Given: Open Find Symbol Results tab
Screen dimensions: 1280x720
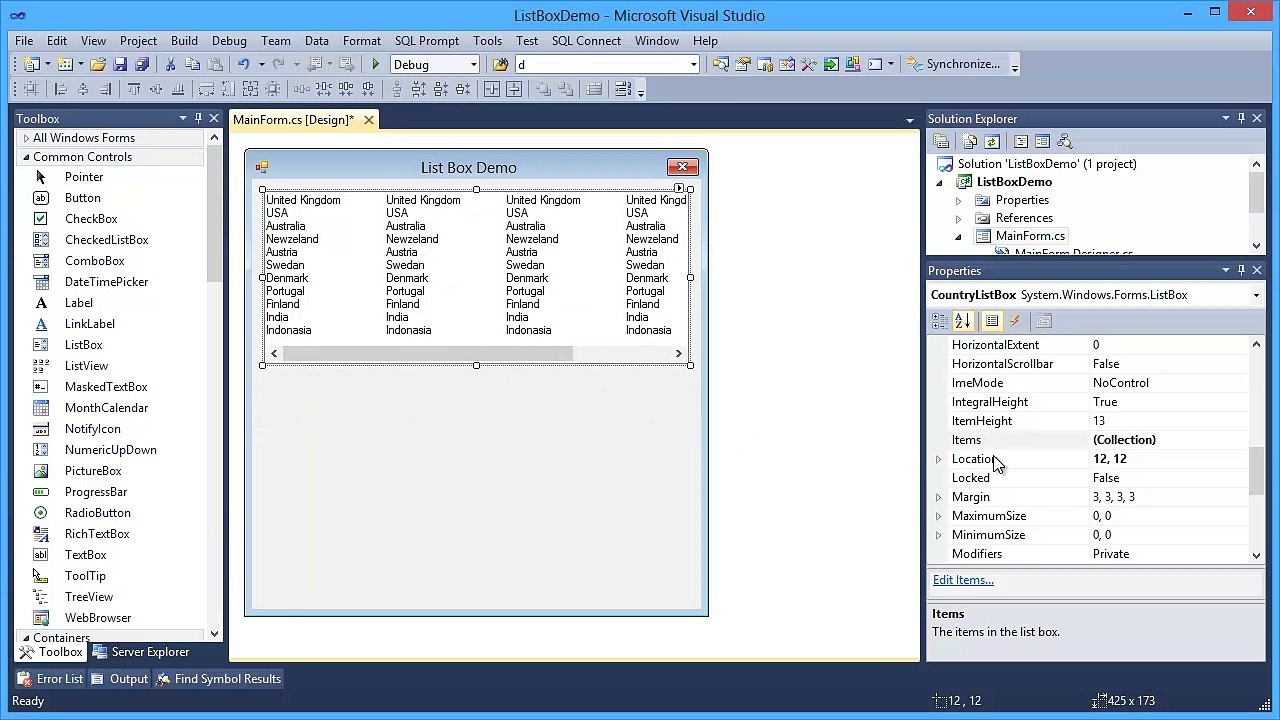Looking at the screenshot, I should pyautogui.click(x=218, y=679).
